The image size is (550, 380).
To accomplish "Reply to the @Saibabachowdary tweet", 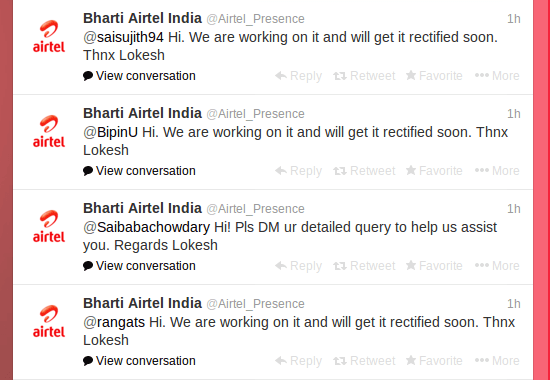I will tap(299, 266).
